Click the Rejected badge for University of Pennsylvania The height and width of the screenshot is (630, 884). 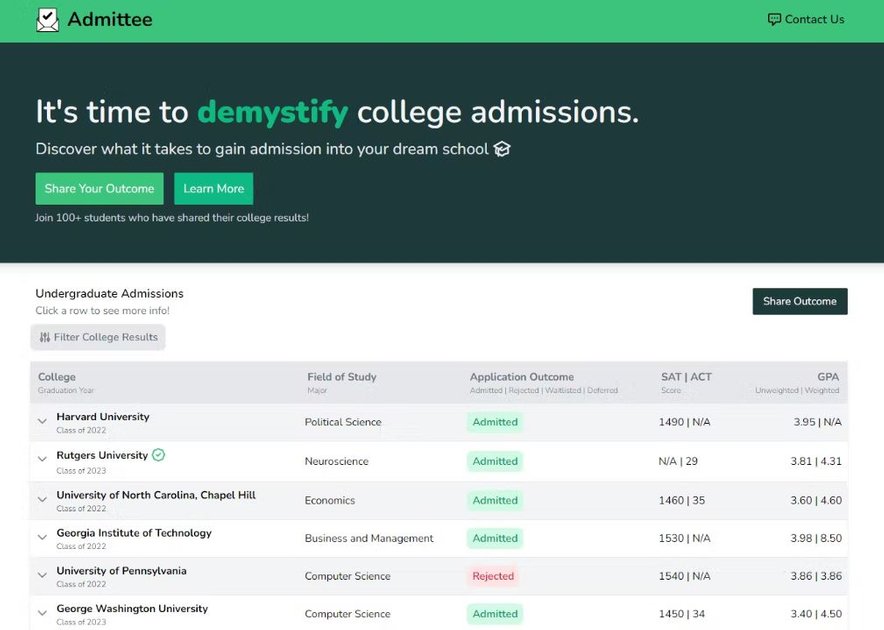click(494, 576)
